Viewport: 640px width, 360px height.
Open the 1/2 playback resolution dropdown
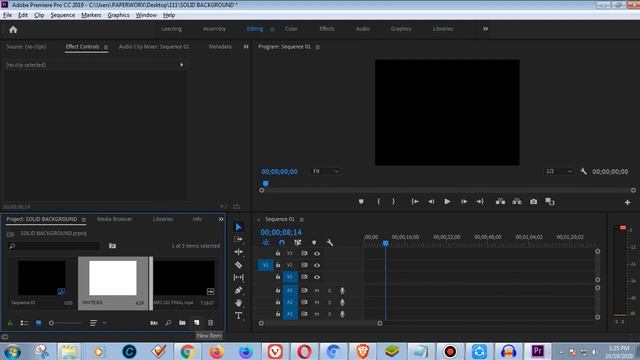click(x=558, y=171)
